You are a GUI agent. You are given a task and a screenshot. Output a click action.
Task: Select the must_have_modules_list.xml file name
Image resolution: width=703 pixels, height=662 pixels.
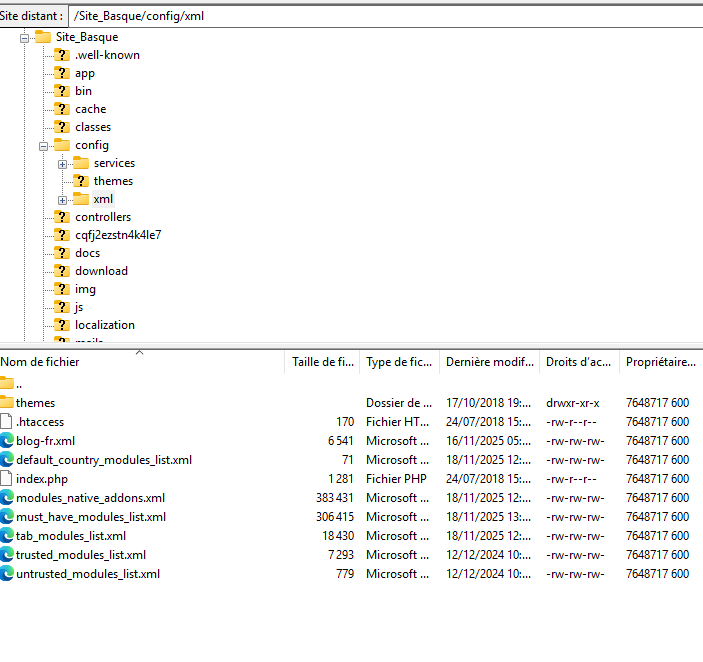[91, 517]
